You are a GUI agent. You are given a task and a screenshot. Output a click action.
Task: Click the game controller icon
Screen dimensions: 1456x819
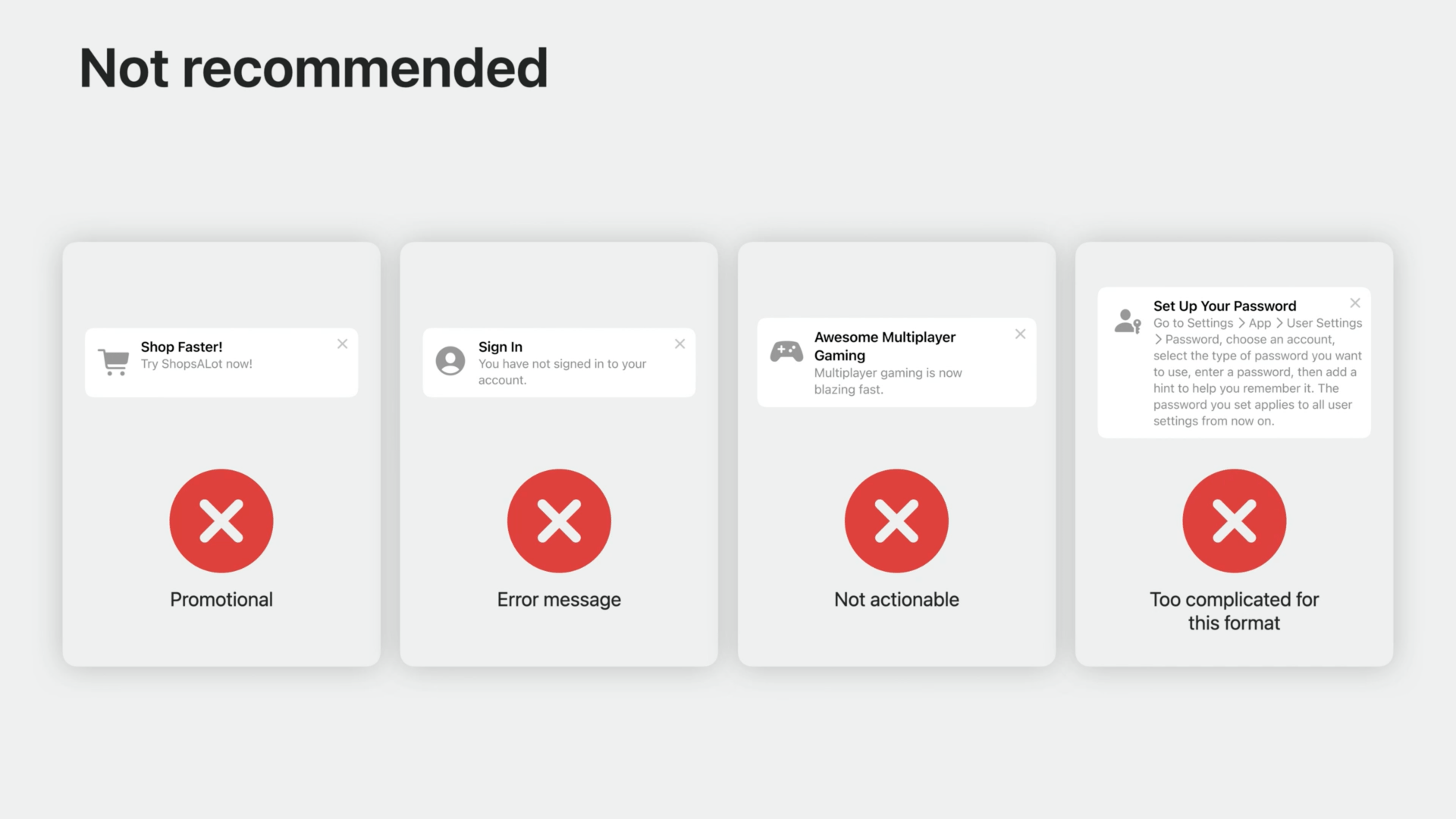pos(786,351)
